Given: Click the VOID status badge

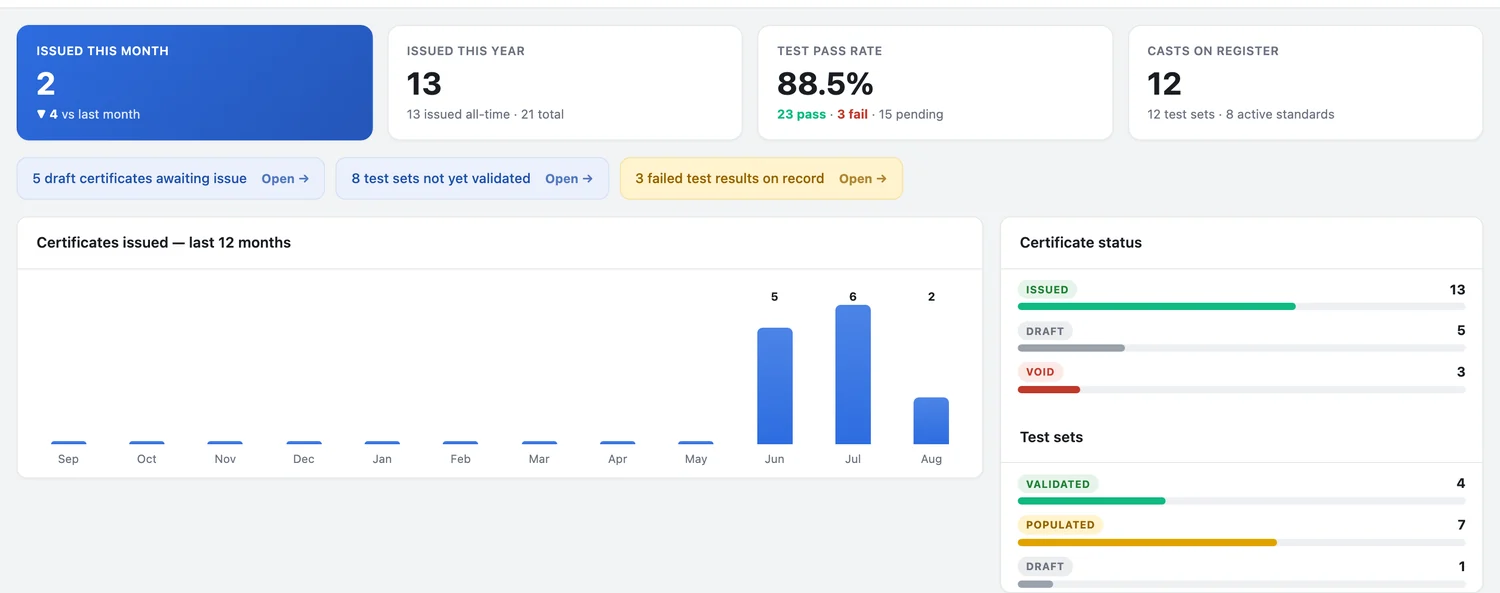Looking at the screenshot, I should pyautogui.click(x=1040, y=372).
